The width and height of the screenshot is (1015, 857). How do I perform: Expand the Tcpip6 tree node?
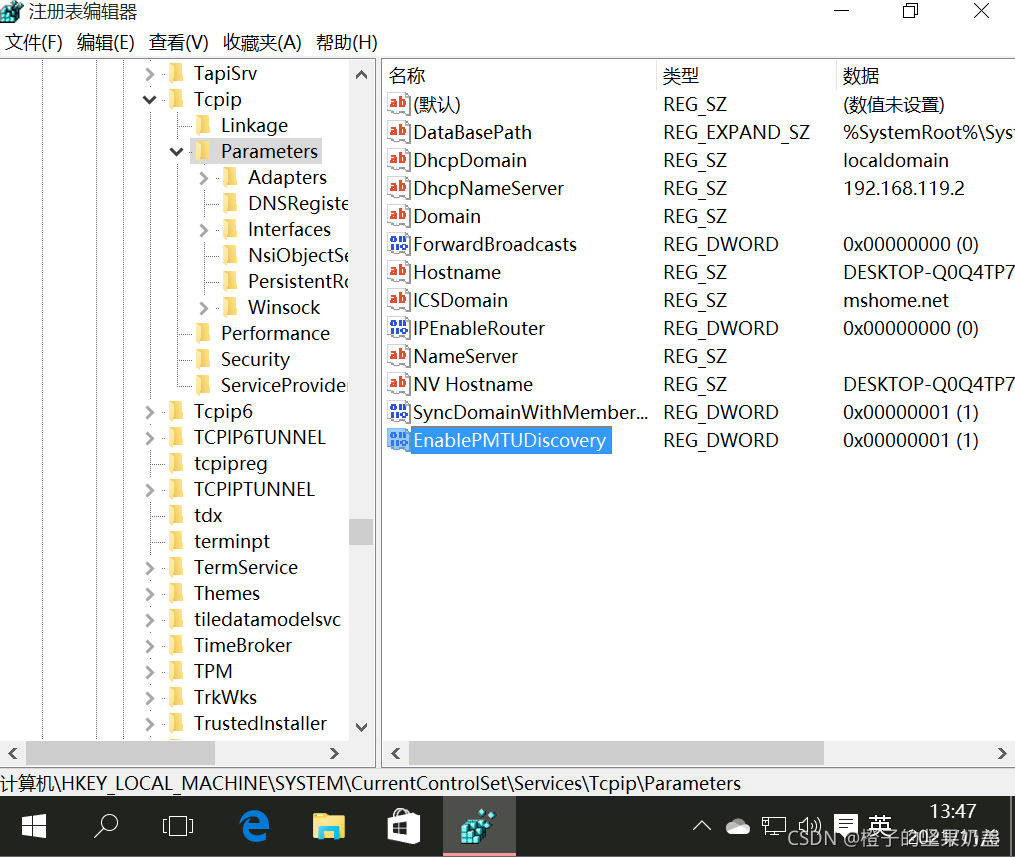[150, 412]
